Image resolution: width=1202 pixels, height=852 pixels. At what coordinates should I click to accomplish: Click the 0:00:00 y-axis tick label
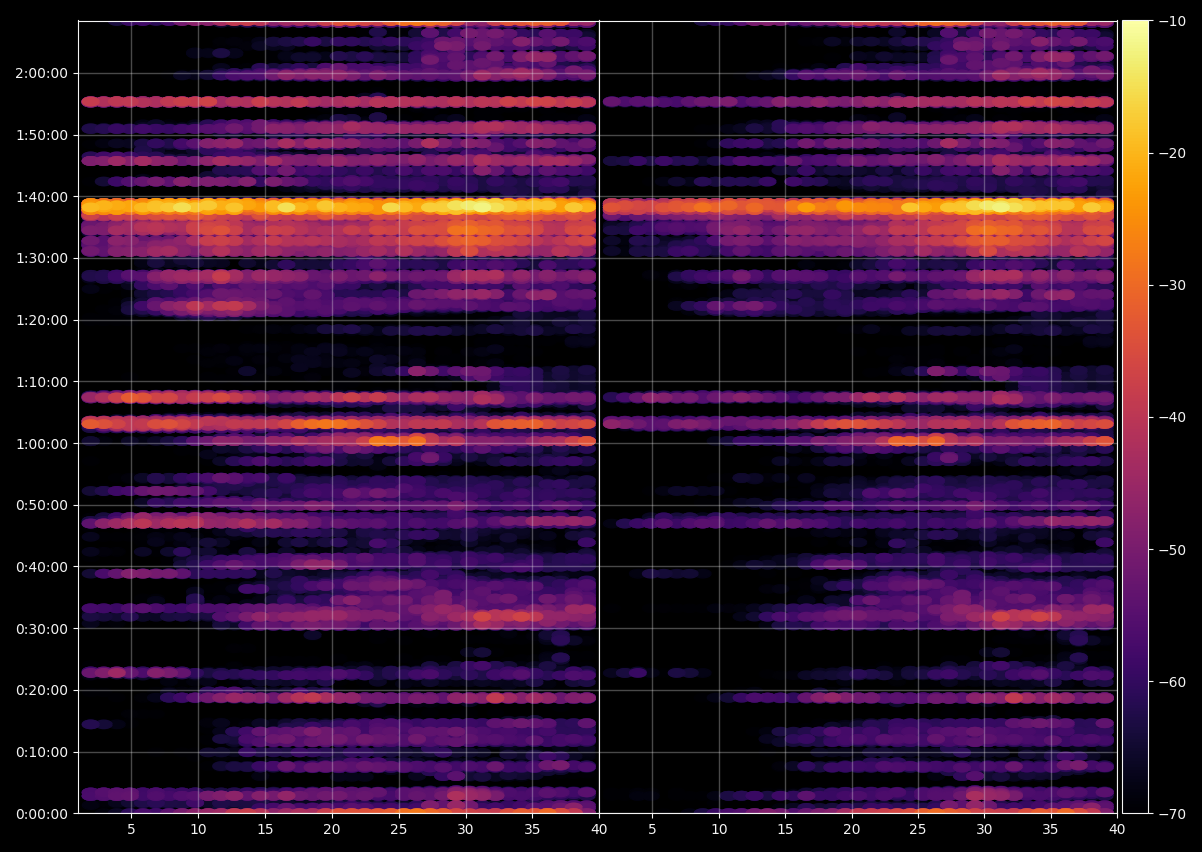[x=42, y=814]
